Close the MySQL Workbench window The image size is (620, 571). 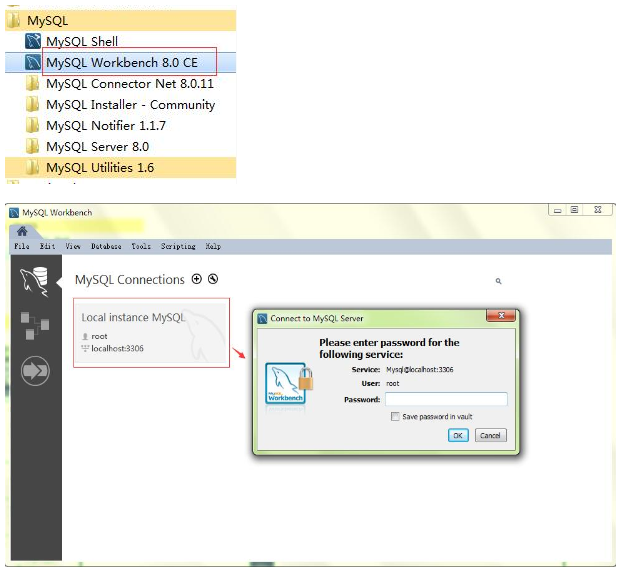point(598,210)
